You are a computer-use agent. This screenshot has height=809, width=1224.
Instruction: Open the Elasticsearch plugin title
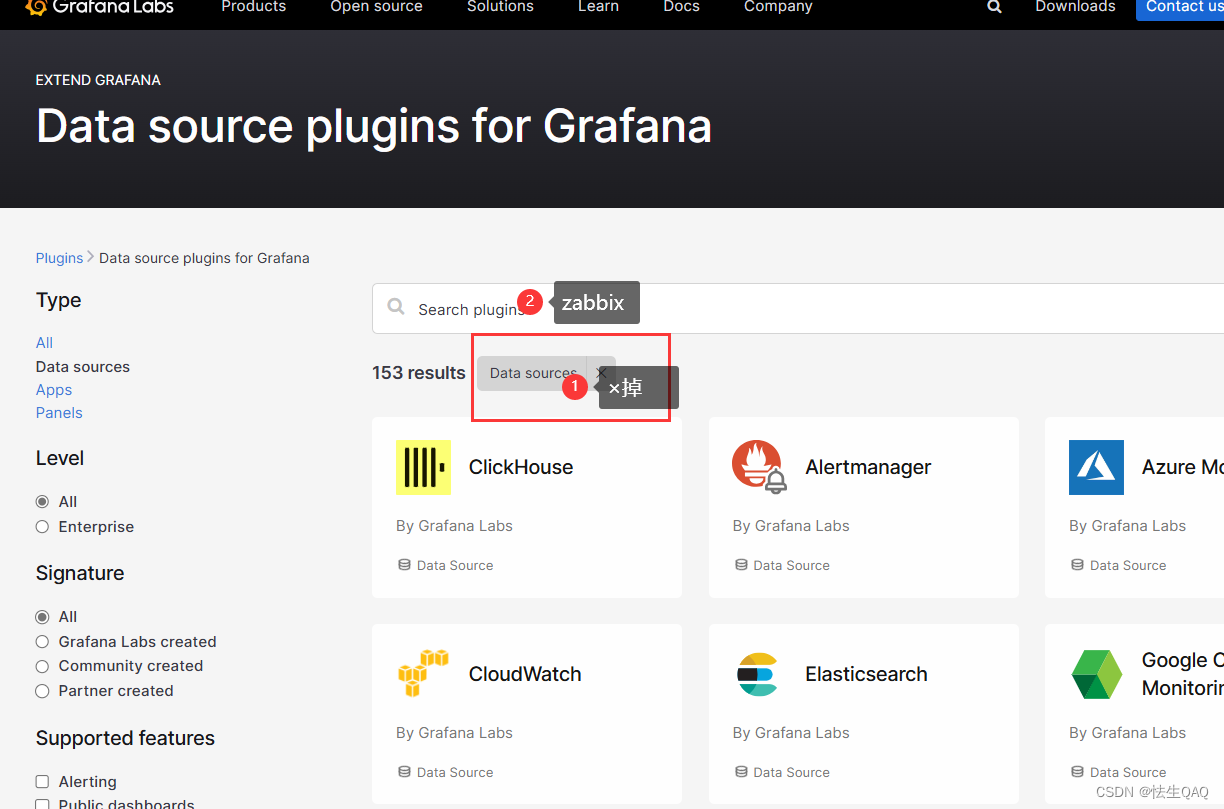pyautogui.click(x=866, y=674)
